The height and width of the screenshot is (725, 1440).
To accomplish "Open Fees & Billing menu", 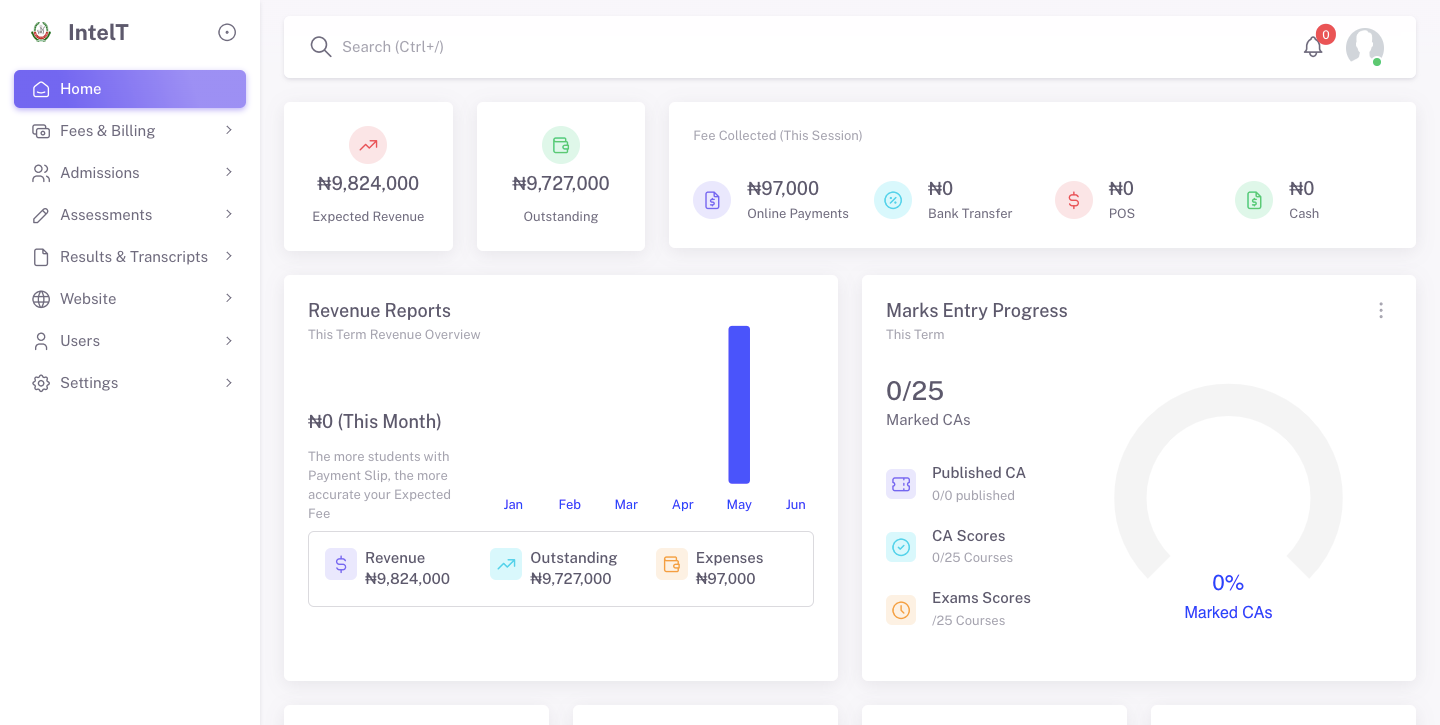I will pyautogui.click(x=130, y=131).
